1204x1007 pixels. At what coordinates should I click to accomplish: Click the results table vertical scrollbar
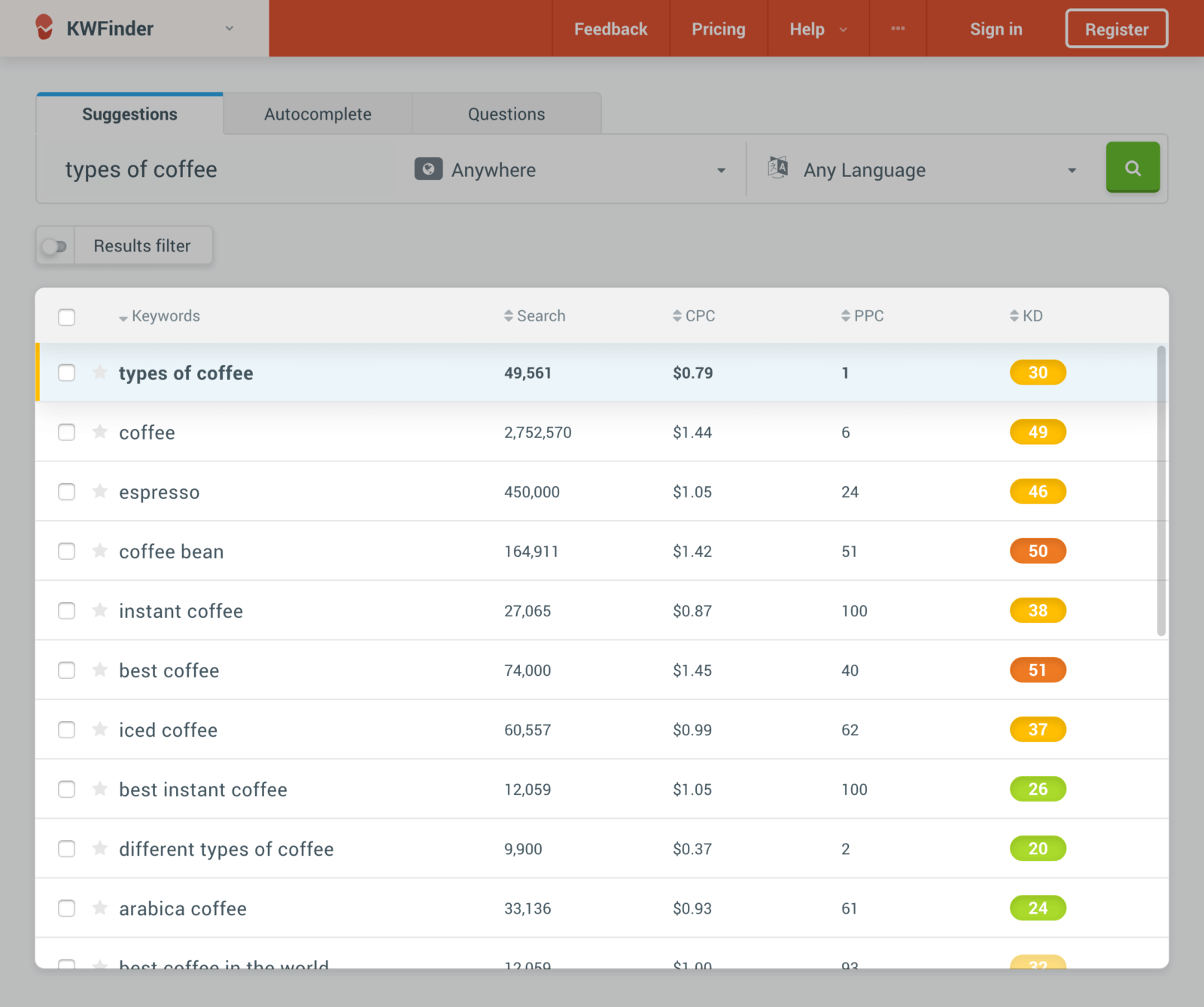[x=1161, y=491]
